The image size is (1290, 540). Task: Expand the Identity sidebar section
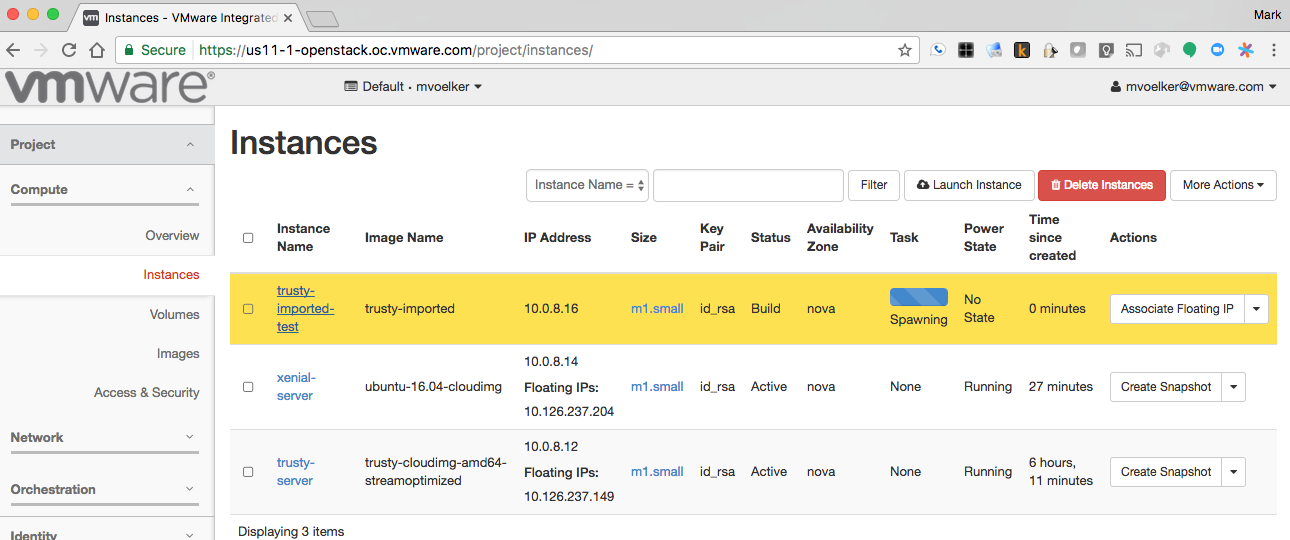(107, 535)
